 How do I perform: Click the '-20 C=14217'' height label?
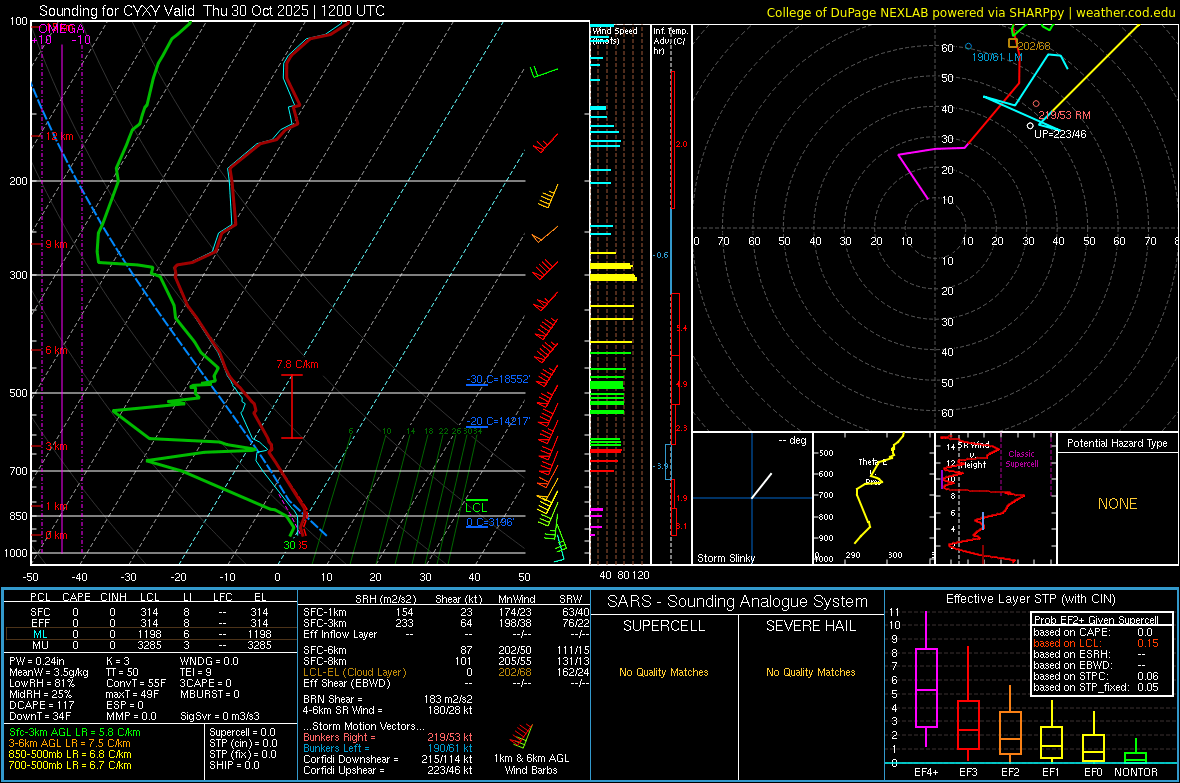[498, 421]
